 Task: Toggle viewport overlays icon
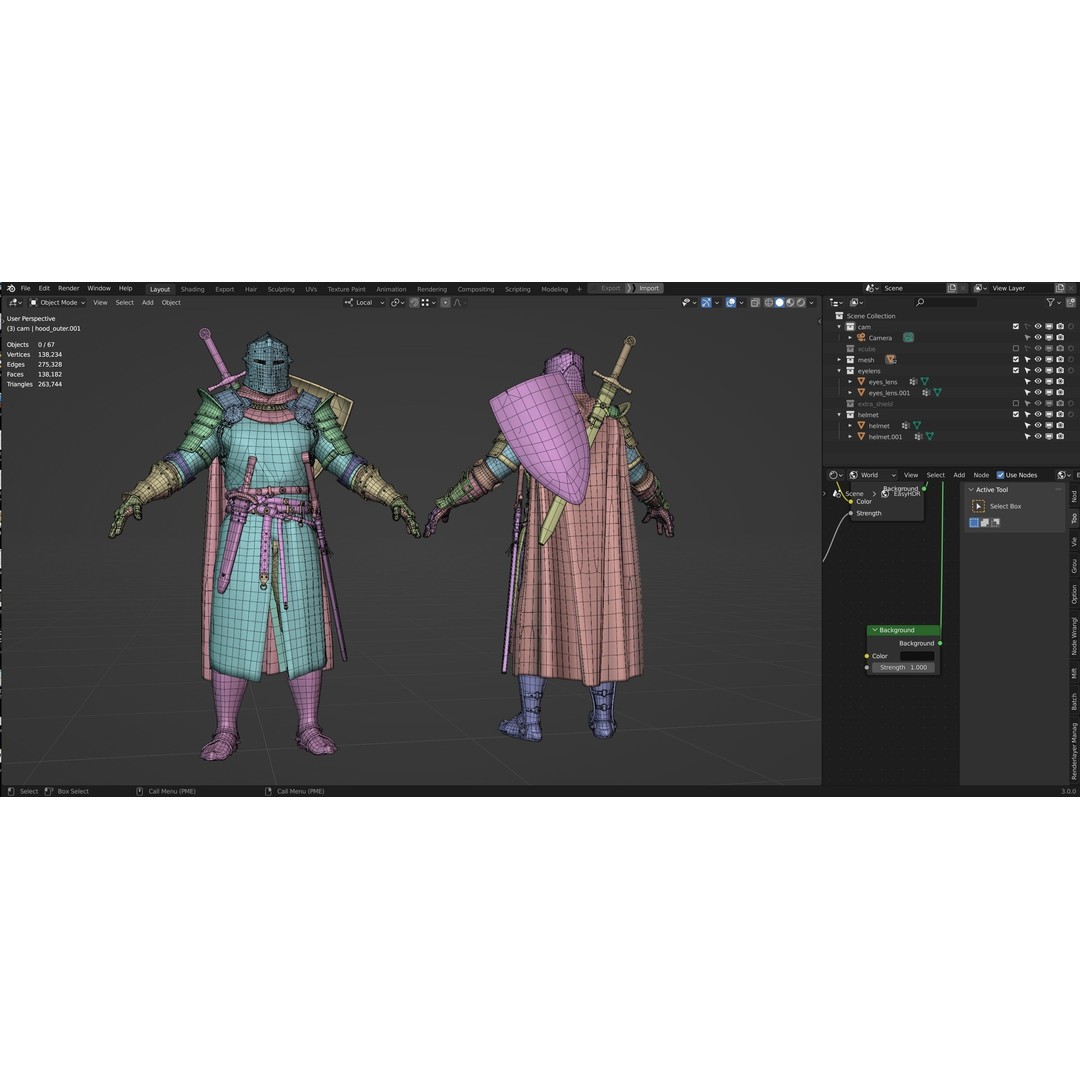pos(731,302)
